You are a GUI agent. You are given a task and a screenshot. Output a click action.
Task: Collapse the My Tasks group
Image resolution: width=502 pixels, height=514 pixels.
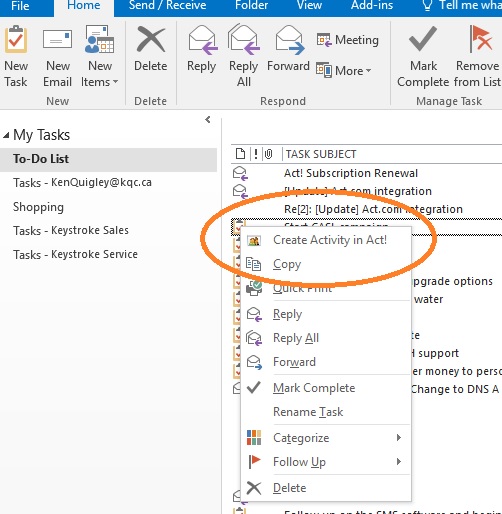6,135
